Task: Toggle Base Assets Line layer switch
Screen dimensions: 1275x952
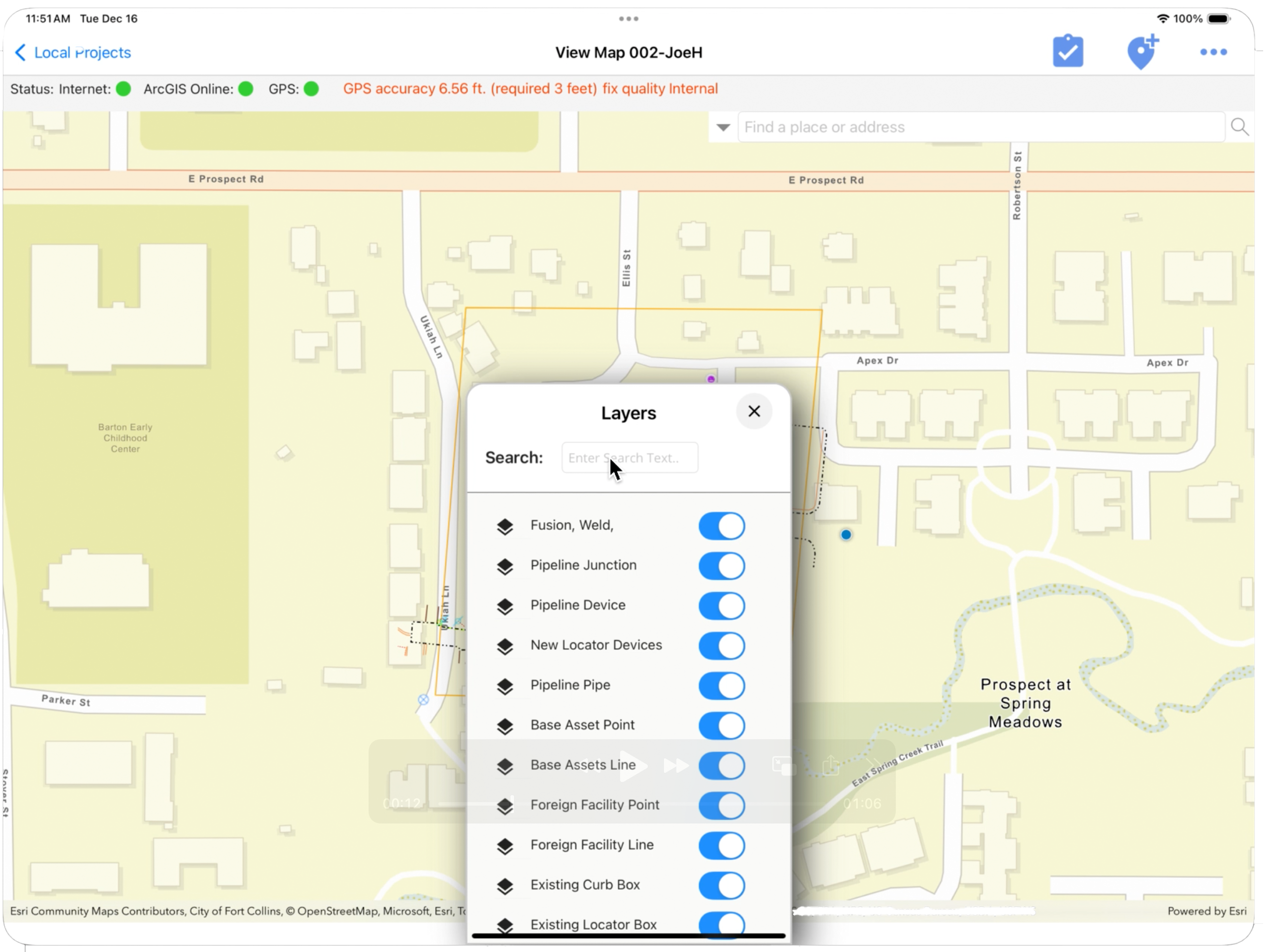Action: tap(721, 766)
